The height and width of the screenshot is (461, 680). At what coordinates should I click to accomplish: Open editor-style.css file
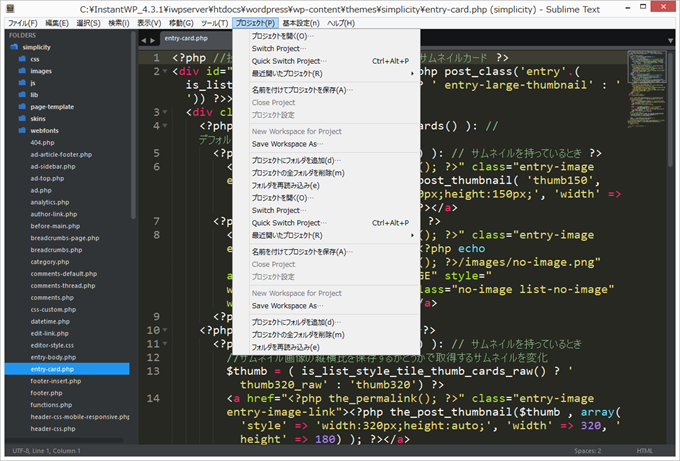coord(52,345)
